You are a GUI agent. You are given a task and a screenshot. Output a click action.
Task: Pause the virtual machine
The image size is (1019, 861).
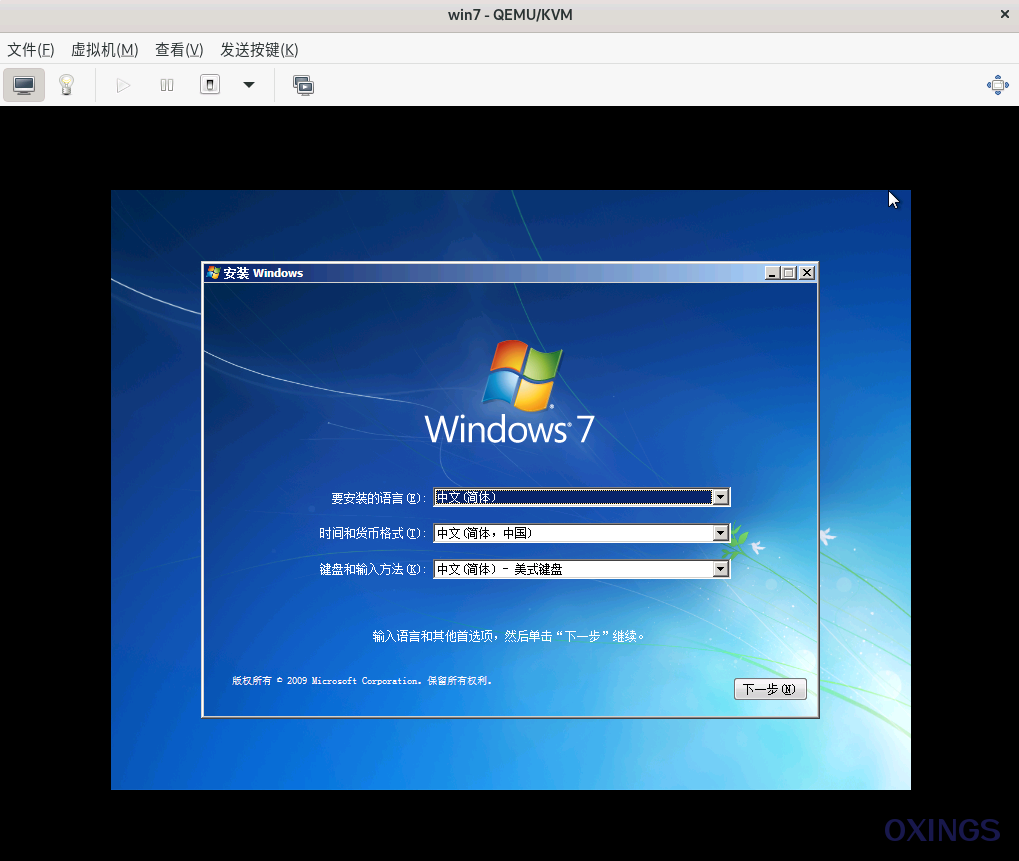(x=167, y=85)
